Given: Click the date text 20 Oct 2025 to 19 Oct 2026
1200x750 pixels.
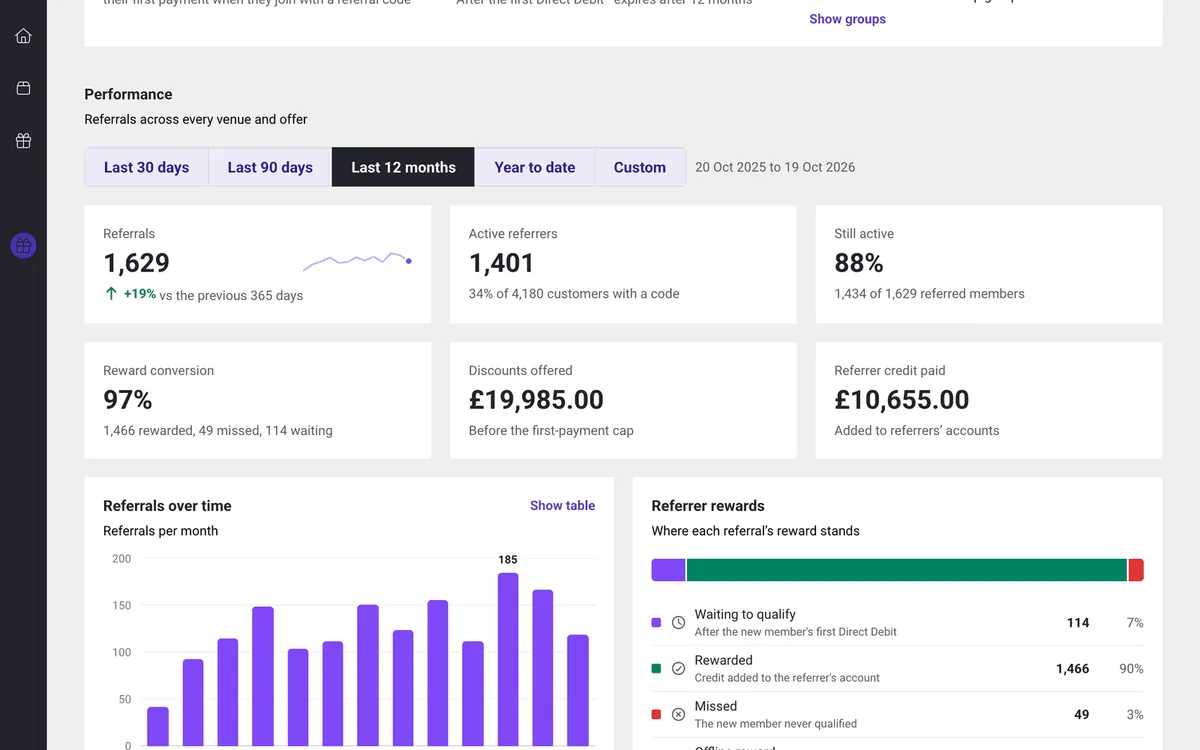Looking at the screenshot, I should click(x=775, y=167).
